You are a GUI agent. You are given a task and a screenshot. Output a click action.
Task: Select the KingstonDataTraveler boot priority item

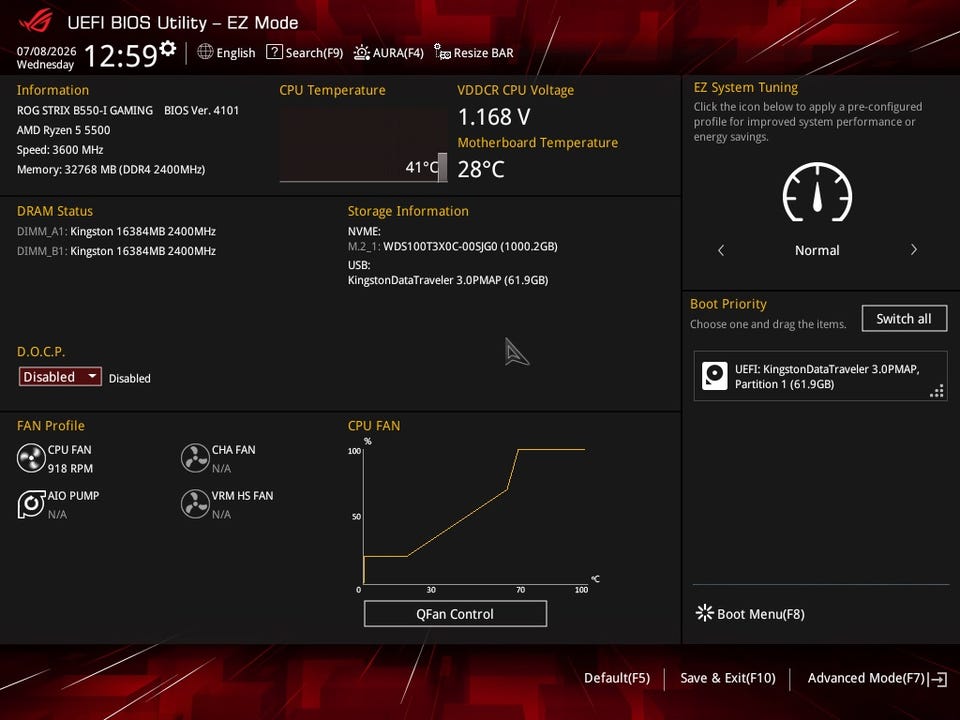tap(820, 376)
